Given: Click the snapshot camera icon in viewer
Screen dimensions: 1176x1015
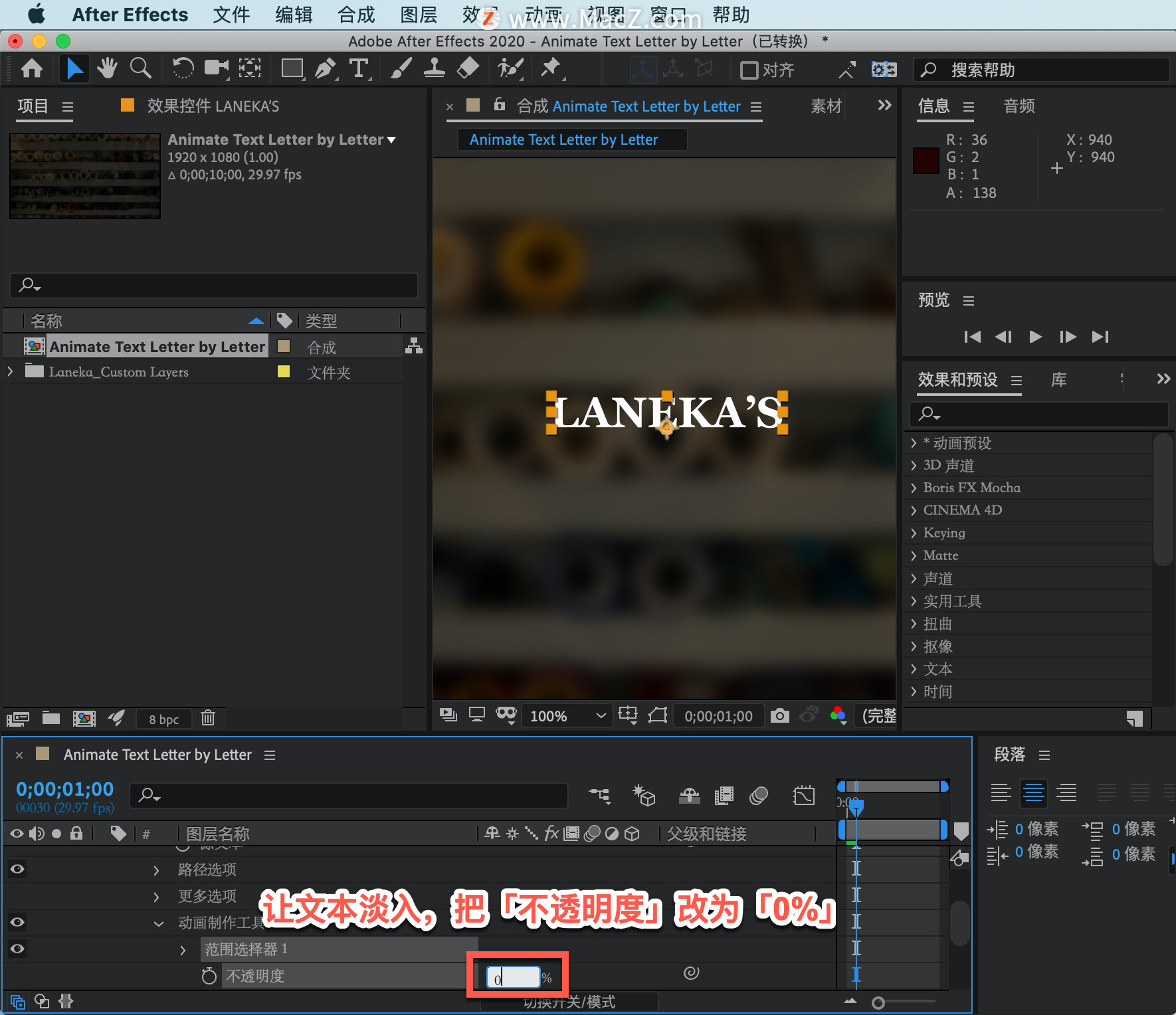Looking at the screenshot, I should pyautogui.click(x=780, y=715).
